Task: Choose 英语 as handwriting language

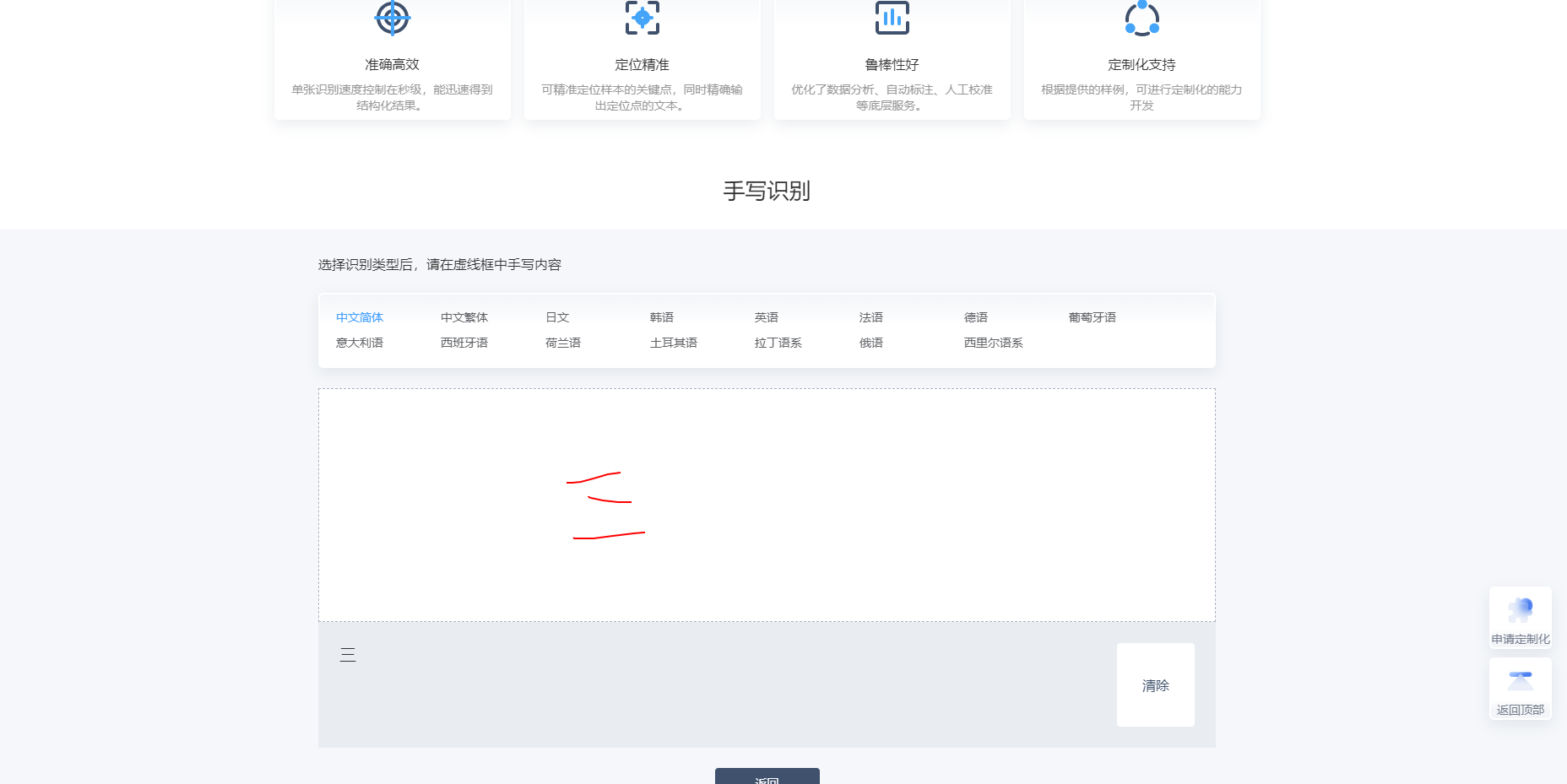Action: tap(767, 317)
